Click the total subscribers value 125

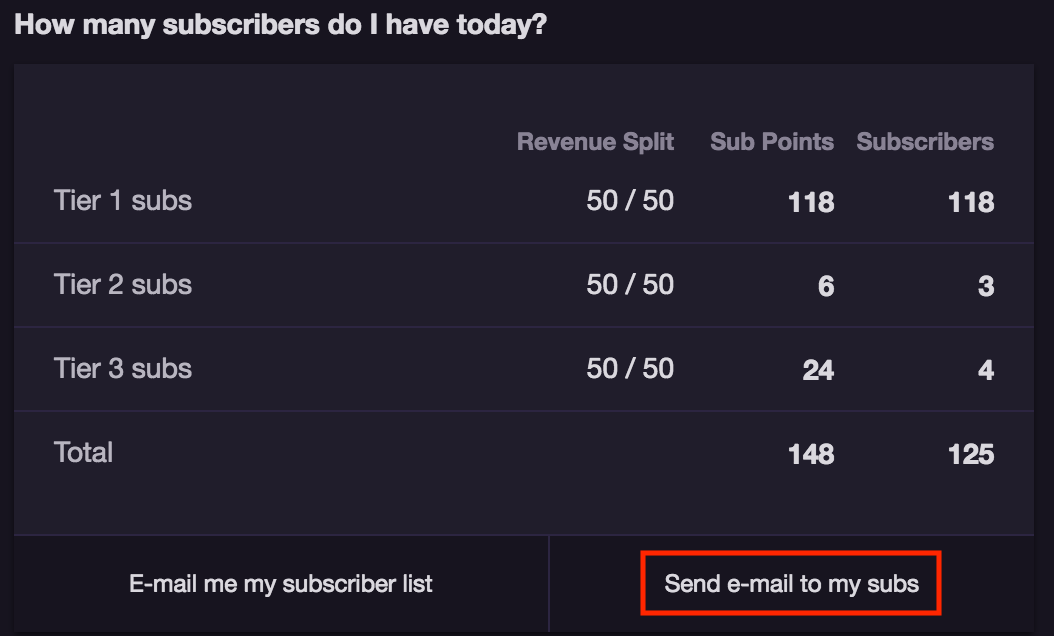coord(967,454)
